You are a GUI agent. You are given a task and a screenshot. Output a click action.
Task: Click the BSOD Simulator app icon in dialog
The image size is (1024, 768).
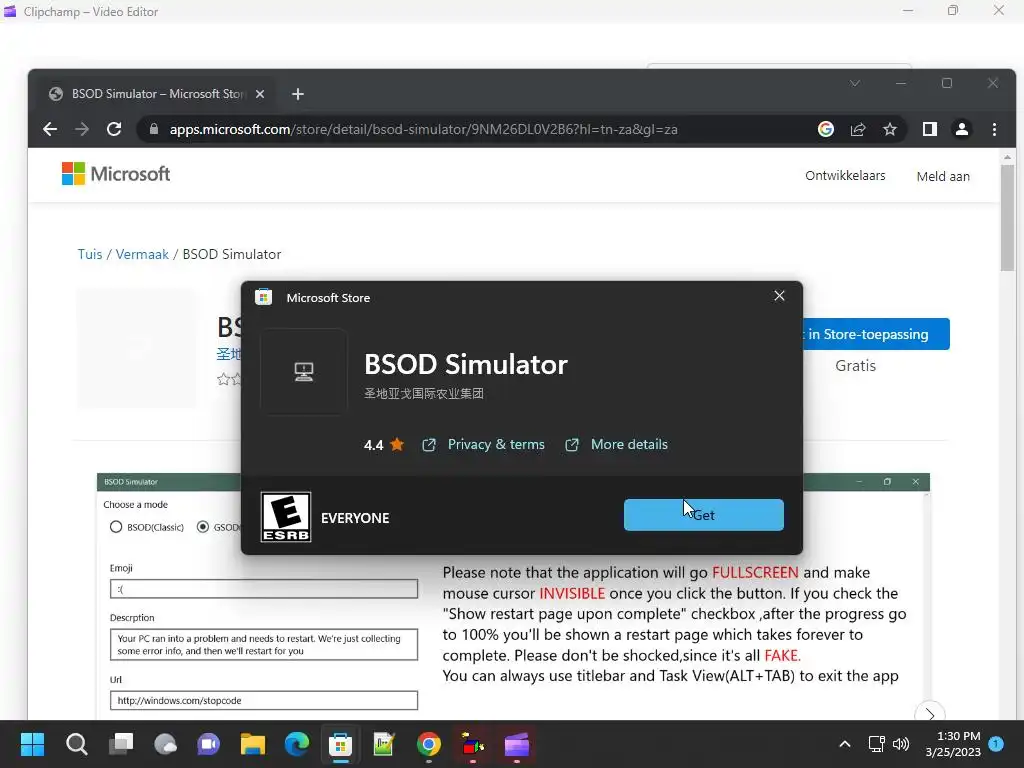pos(304,372)
